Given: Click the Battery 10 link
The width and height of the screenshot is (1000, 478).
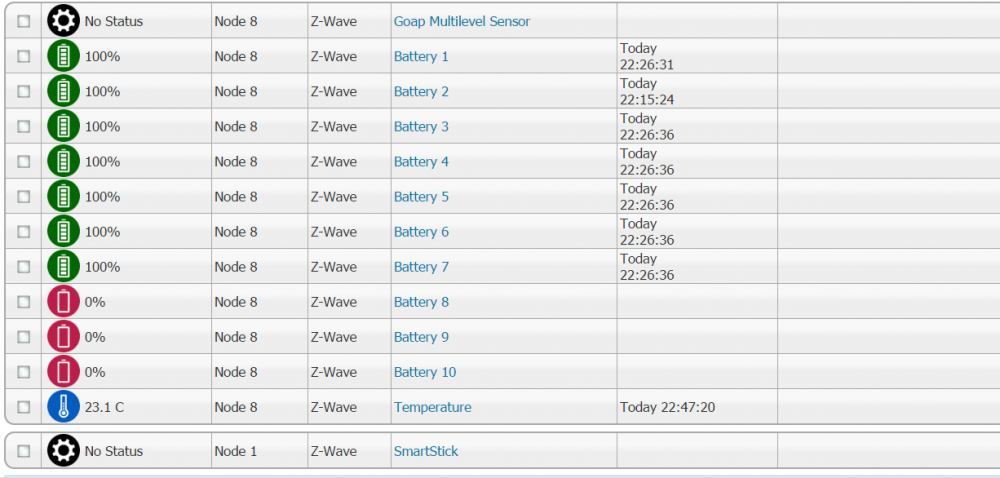Looking at the screenshot, I should click(424, 372).
